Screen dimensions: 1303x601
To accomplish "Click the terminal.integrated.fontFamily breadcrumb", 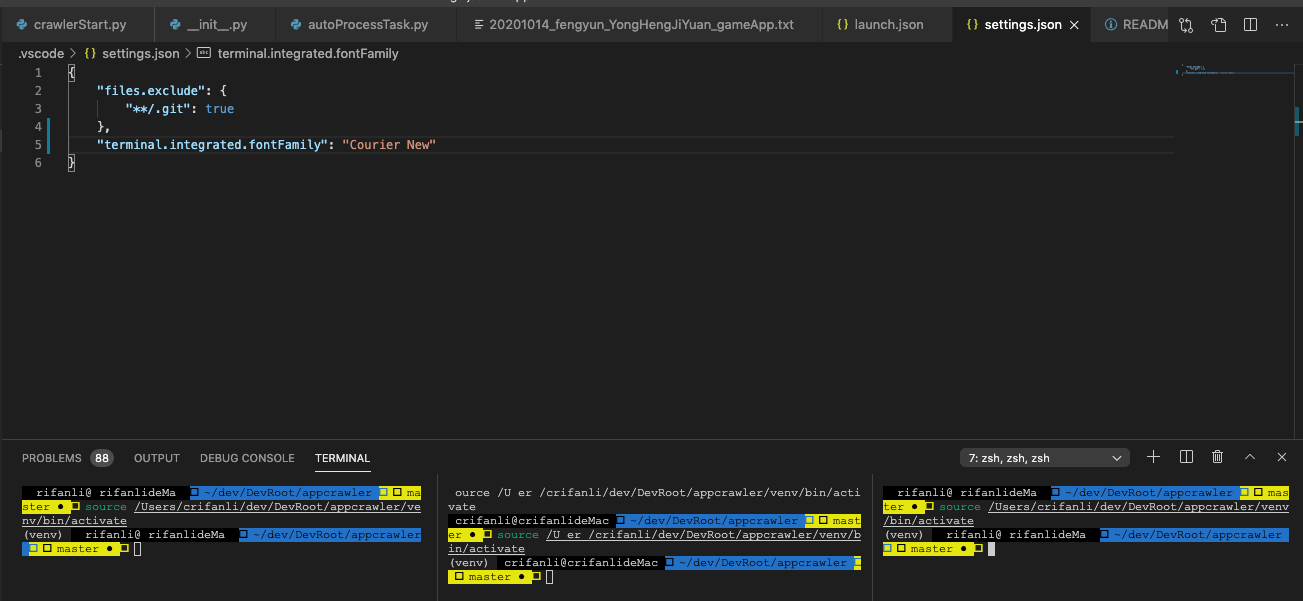I will tap(308, 54).
